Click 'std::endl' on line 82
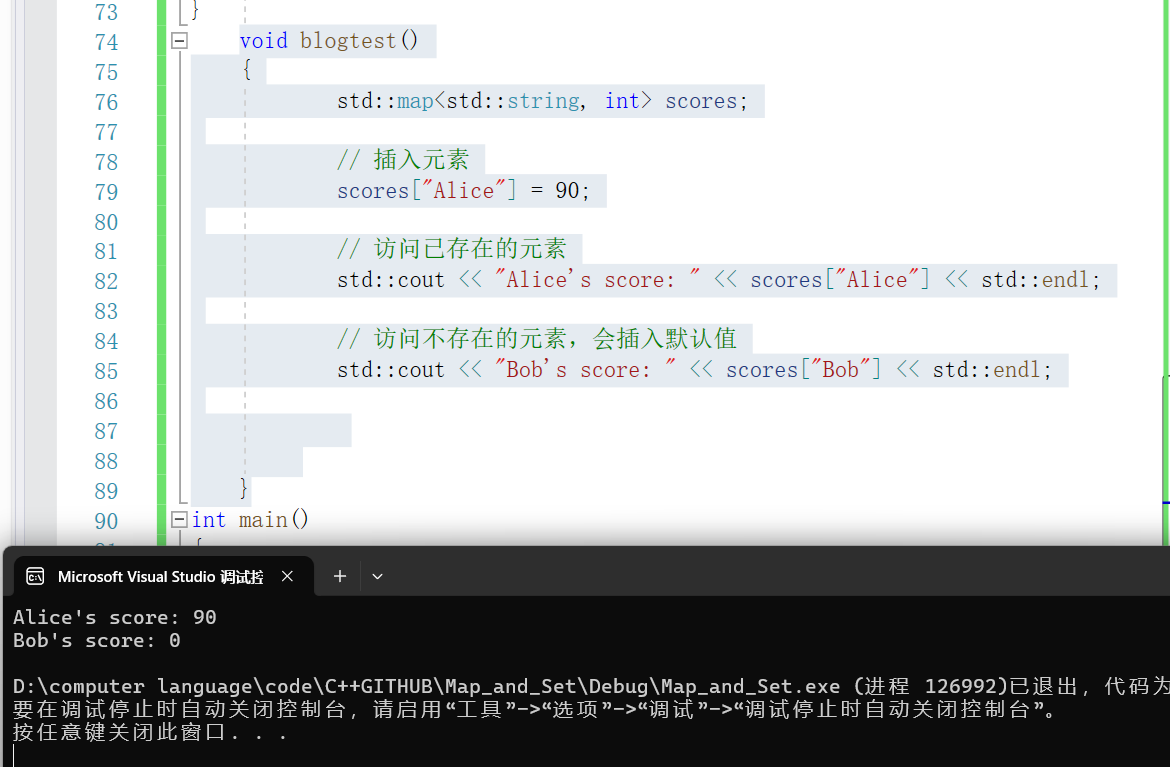The height and width of the screenshot is (767, 1170). coord(1034,280)
